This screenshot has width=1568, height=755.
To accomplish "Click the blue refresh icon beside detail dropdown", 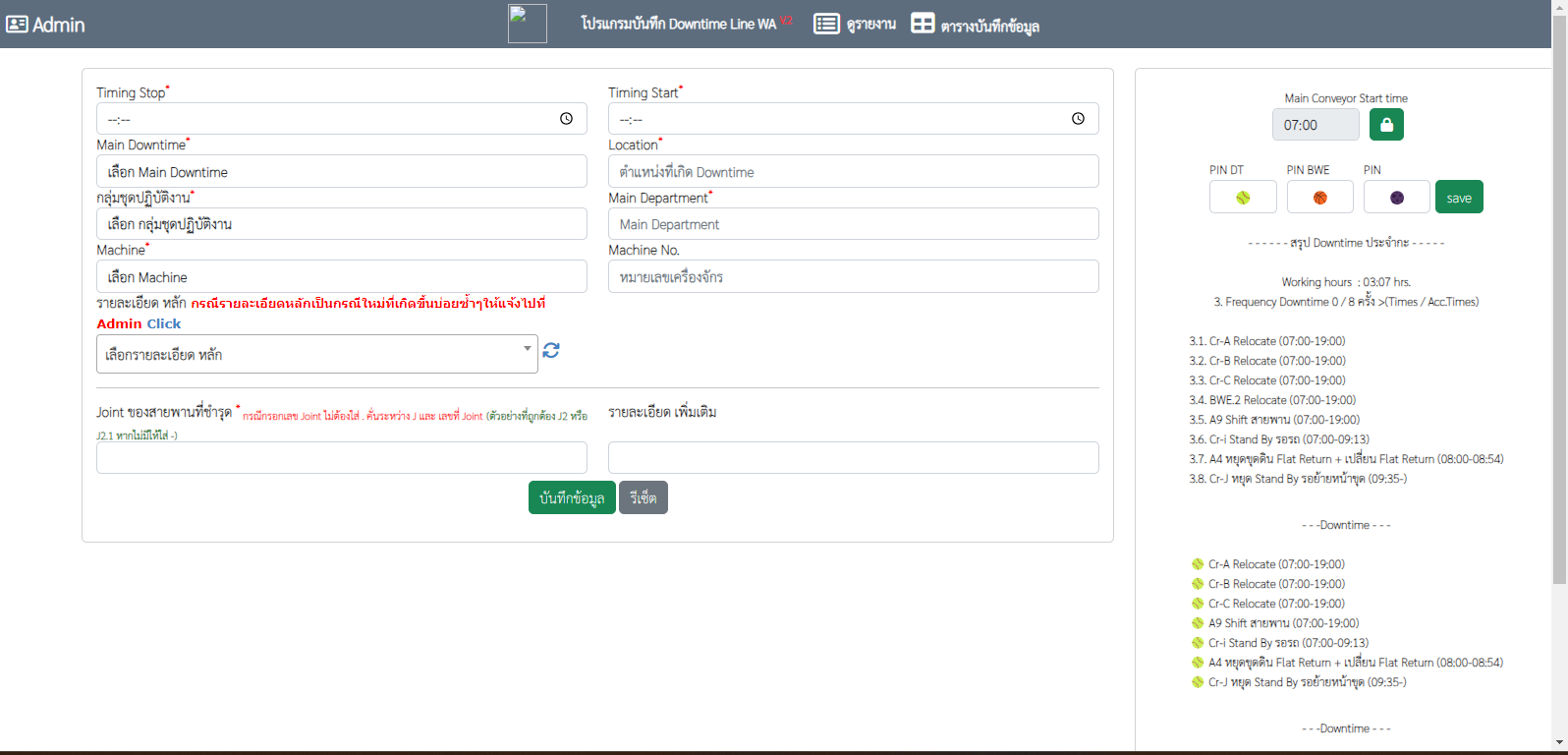I will point(551,350).
